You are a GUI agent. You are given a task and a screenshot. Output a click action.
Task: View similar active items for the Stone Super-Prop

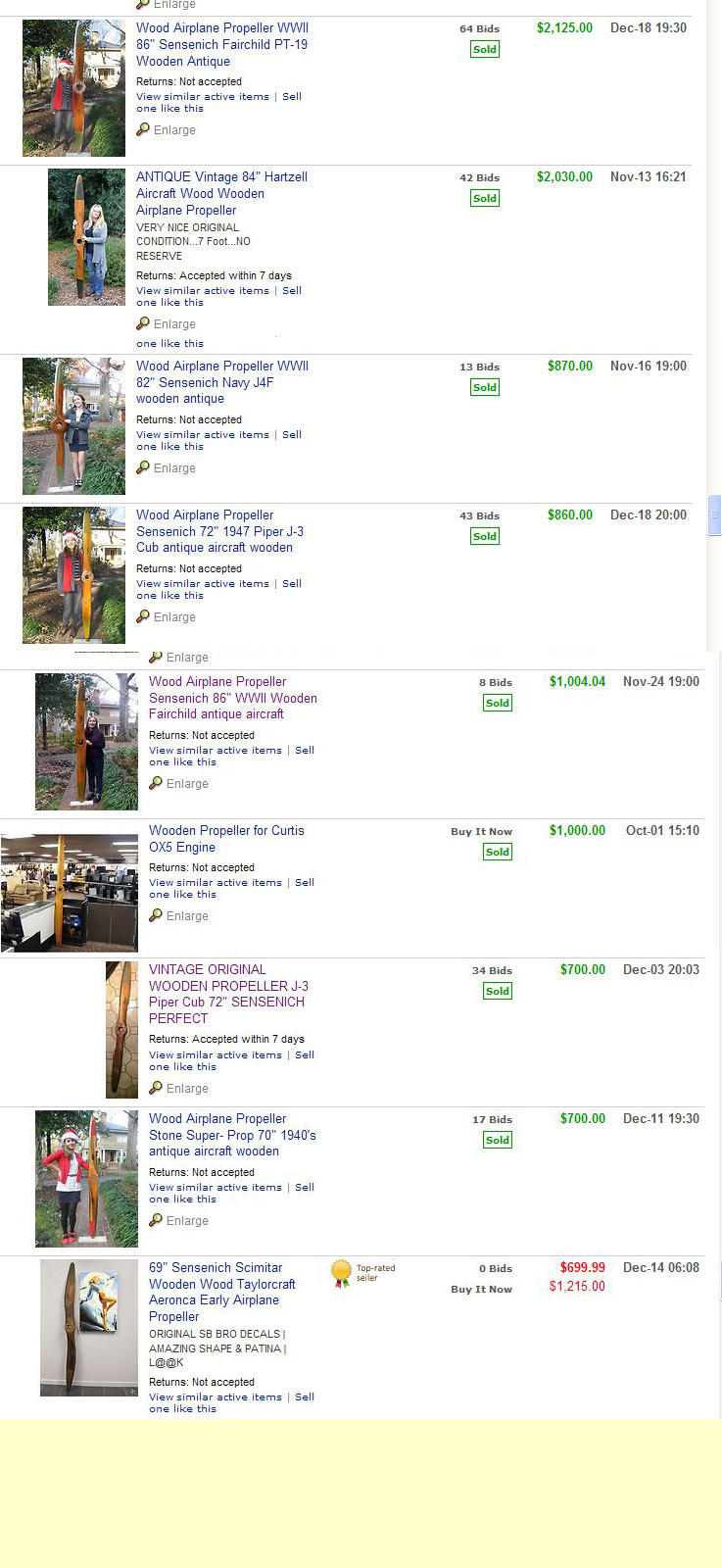[x=216, y=1188]
